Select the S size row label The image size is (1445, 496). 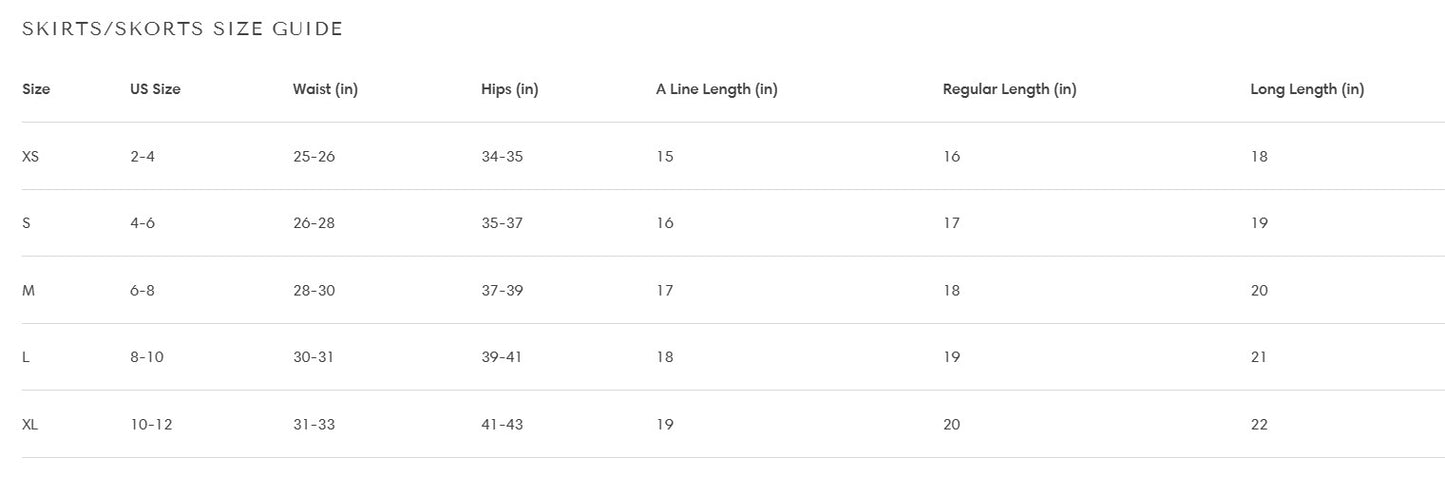(x=26, y=223)
